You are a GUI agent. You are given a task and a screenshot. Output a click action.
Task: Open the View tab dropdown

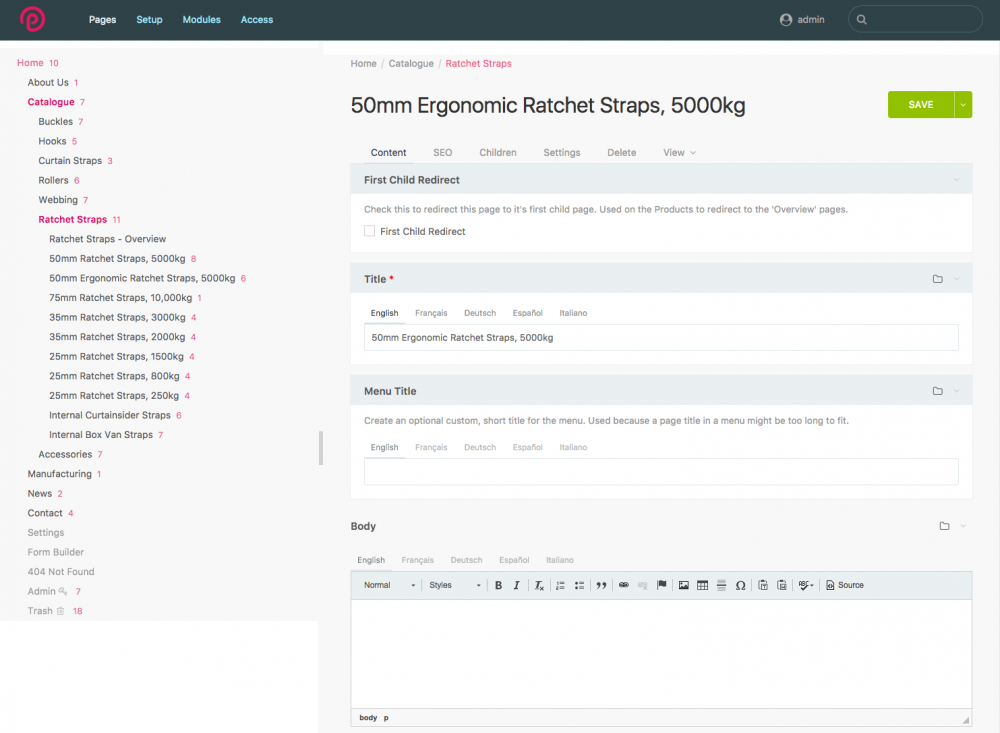pos(678,152)
